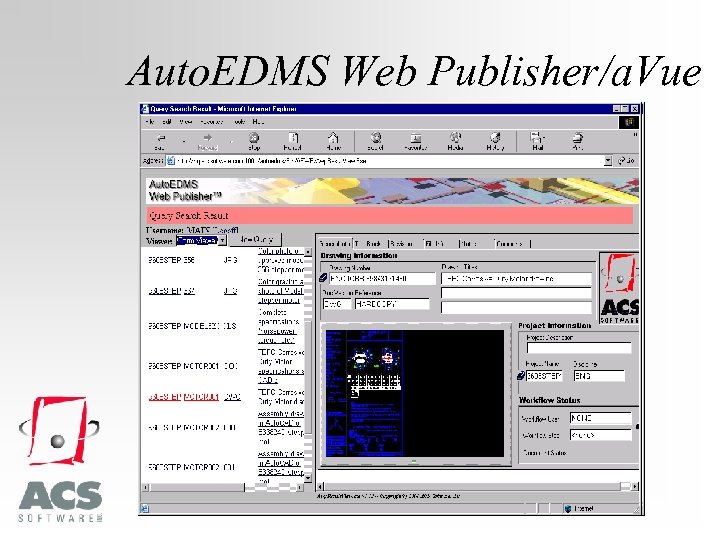720x540 pixels.
Task: Click the Discipline field showing ENG
Action: coord(599,376)
